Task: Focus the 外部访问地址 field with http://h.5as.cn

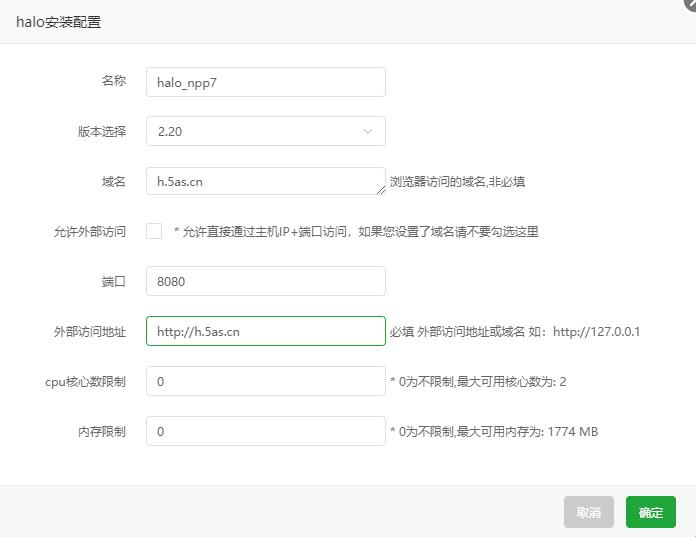Action: point(265,331)
